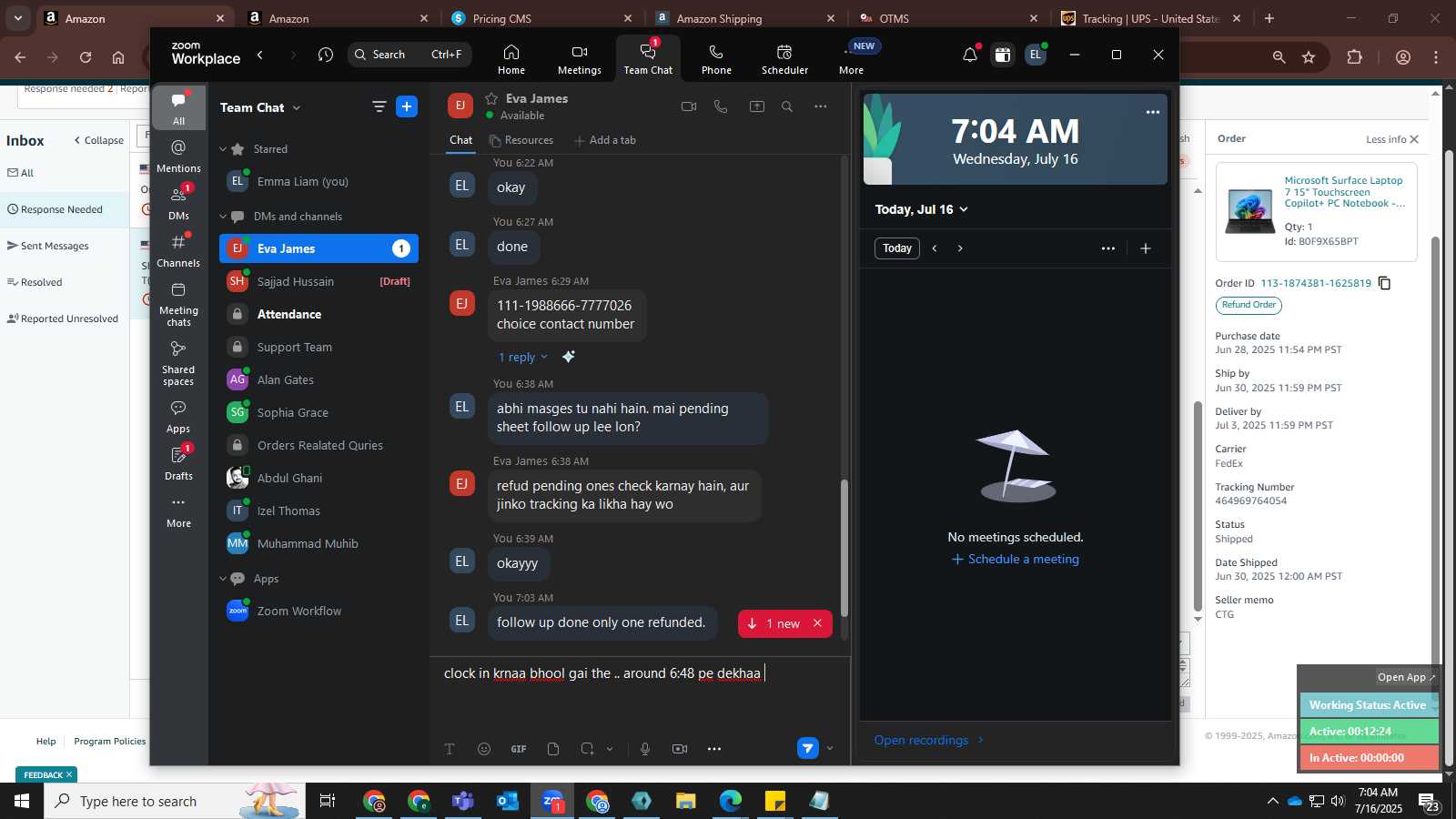This screenshot has height=819, width=1456.
Task: Search within Eva James chat
Action: [787, 106]
